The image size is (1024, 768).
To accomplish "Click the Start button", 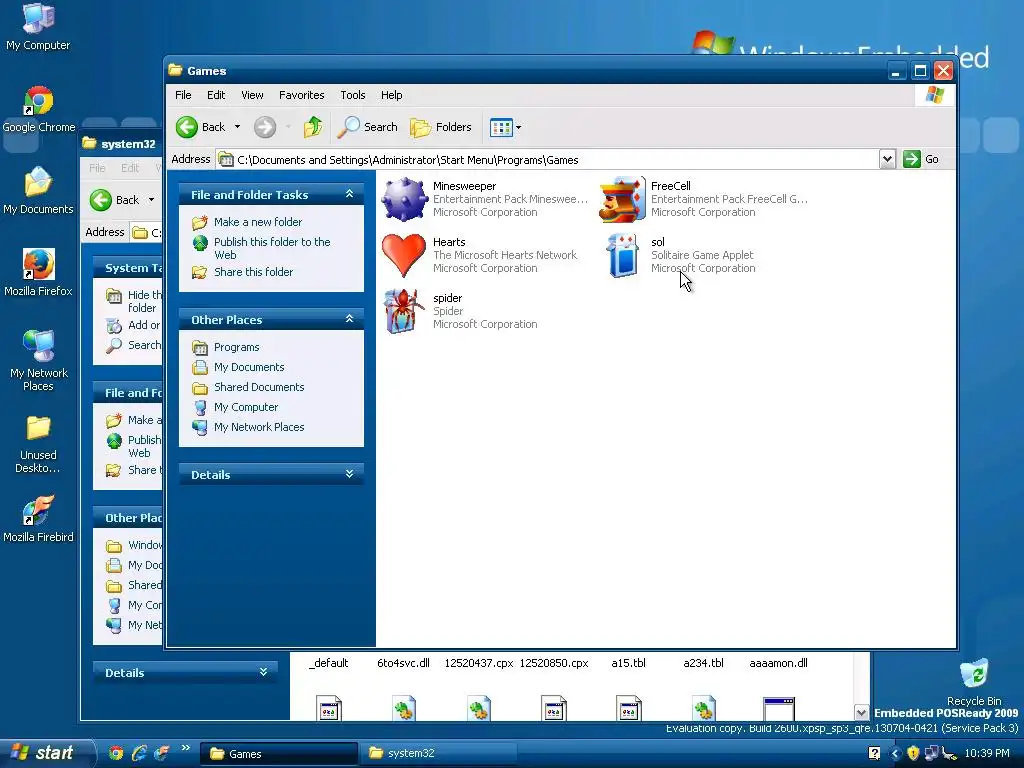I will [47, 753].
